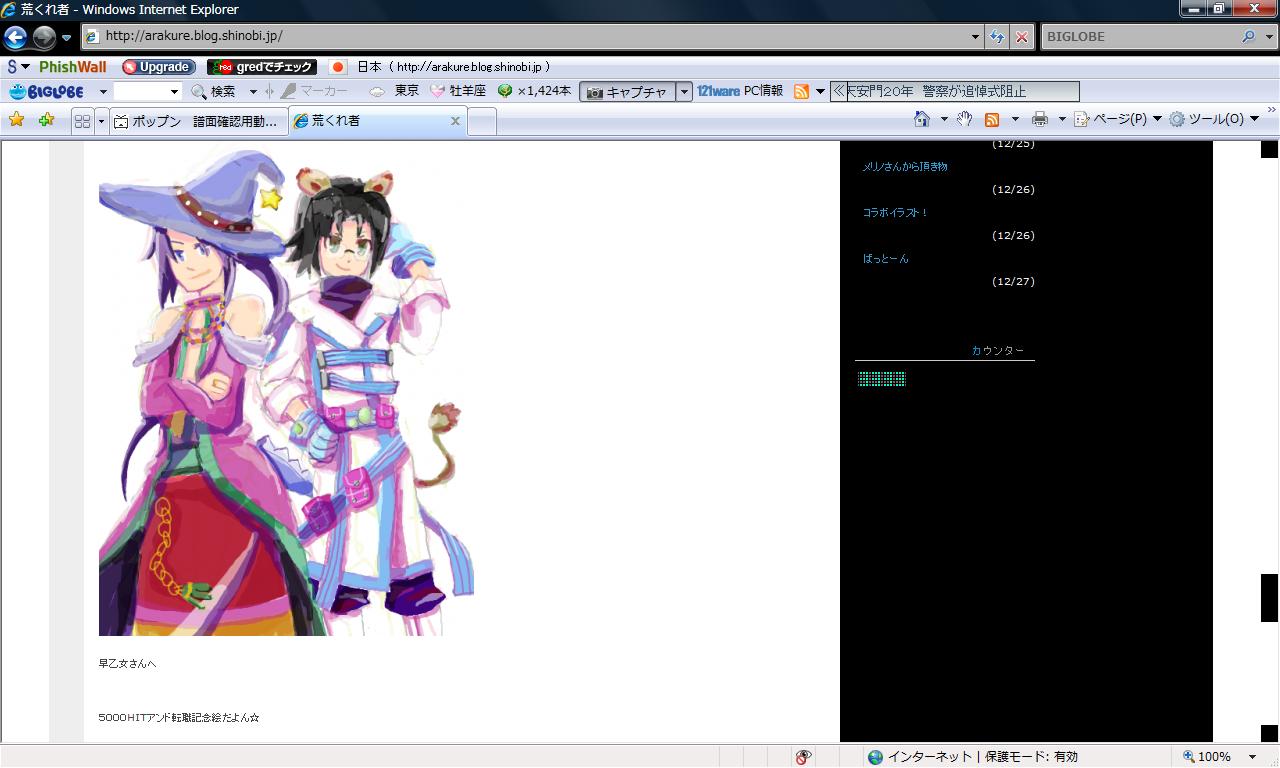Viewport: 1280px width, 768px height.
Task: Go back with the blue Back arrow
Action: coord(15,37)
